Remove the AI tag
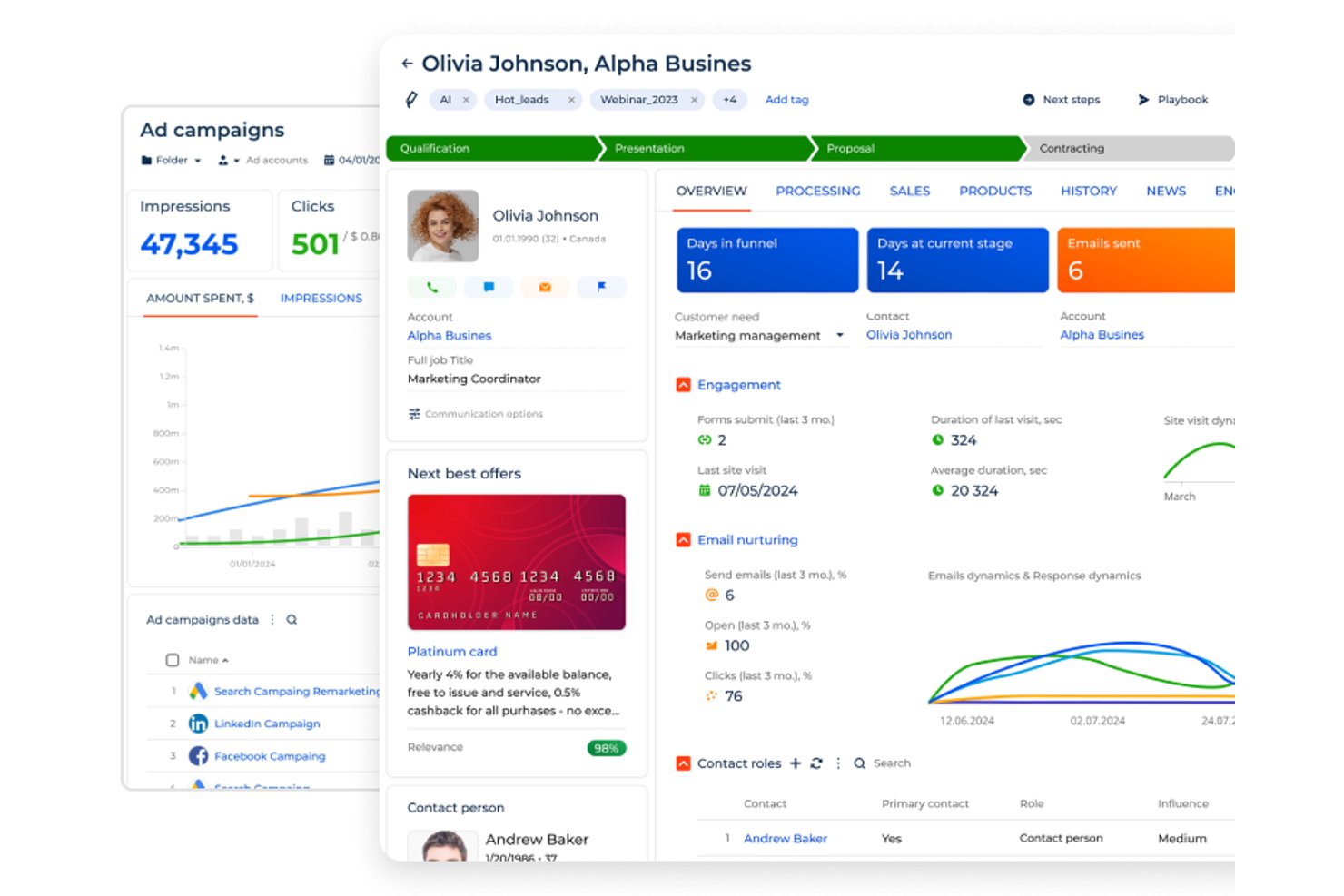This screenshot has width=1344, height=896. click(x=466, y=100)
